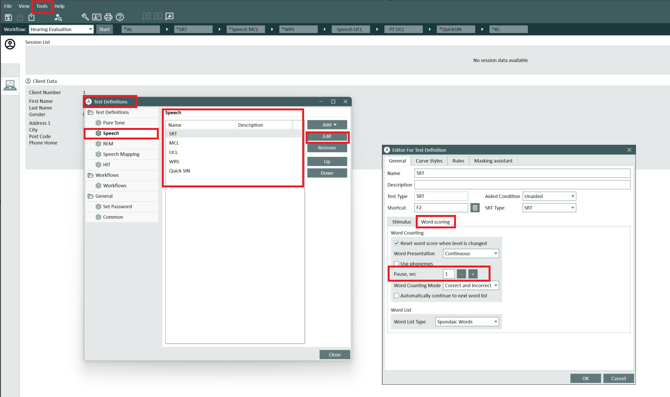This screenshot has width=670, height=397.
Task: Collapse the General tree folder
Action: [91, 196]
